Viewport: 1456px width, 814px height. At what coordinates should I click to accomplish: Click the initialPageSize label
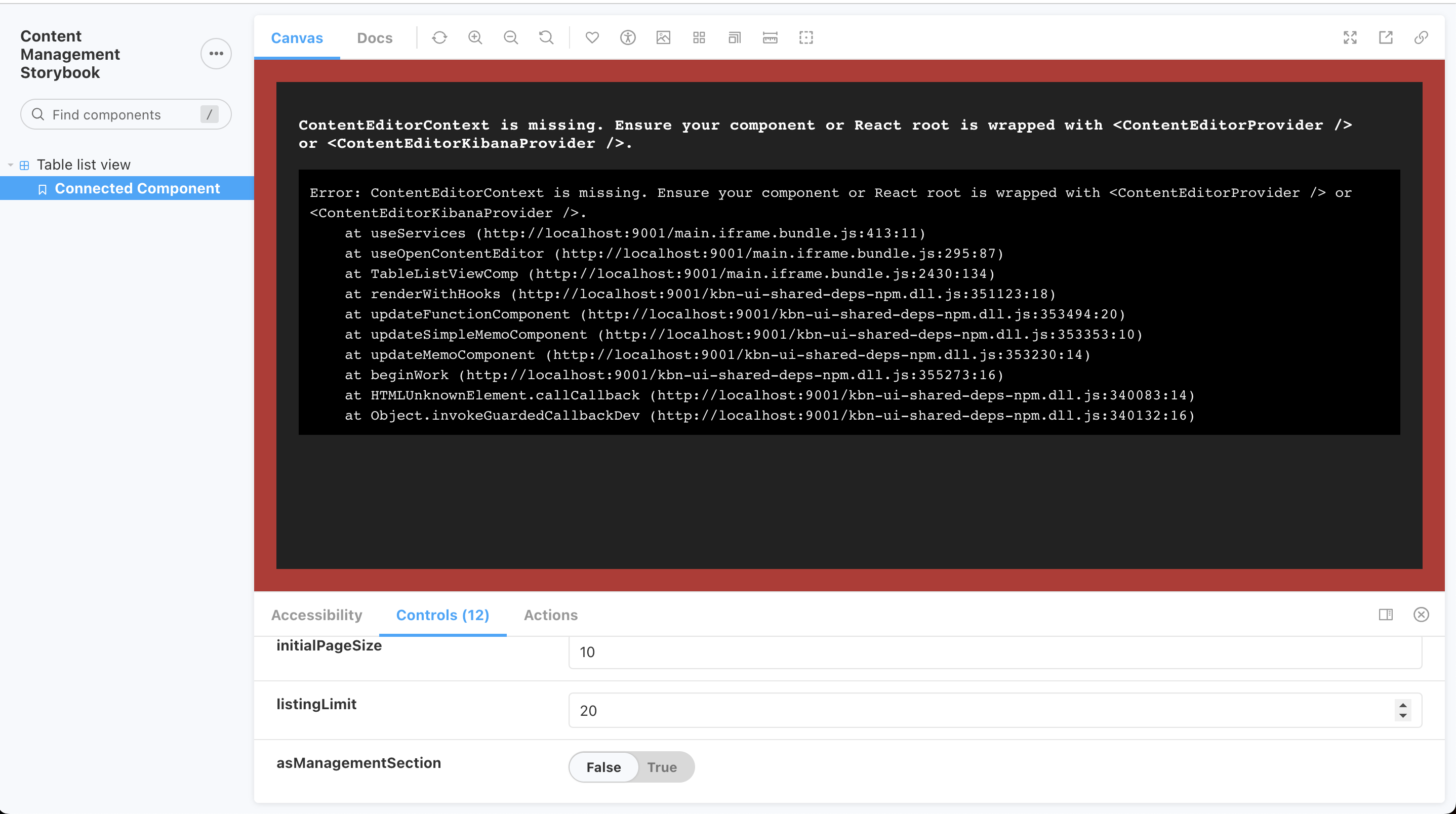[329, 645]
